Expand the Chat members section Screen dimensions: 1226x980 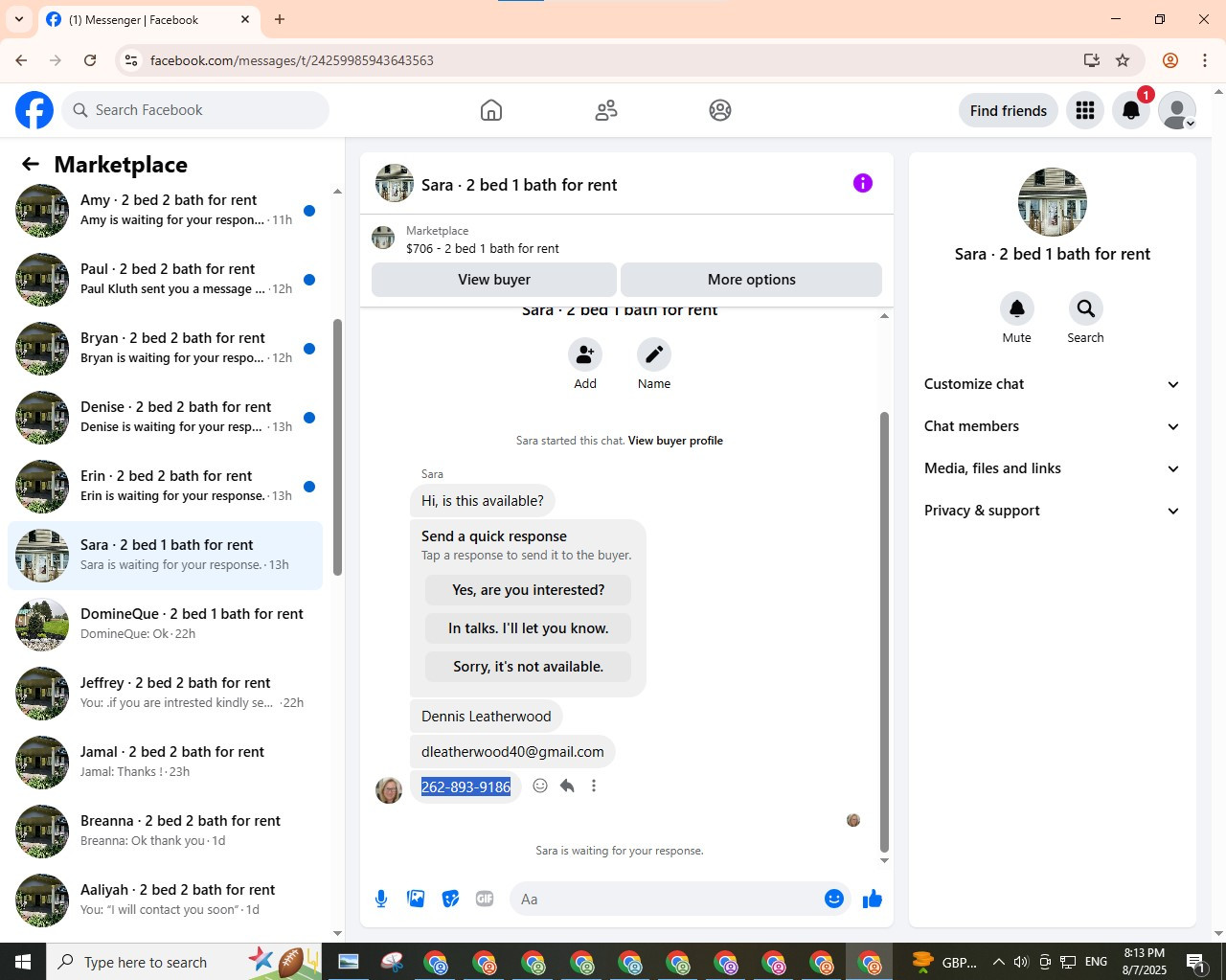click(1053, 426)
